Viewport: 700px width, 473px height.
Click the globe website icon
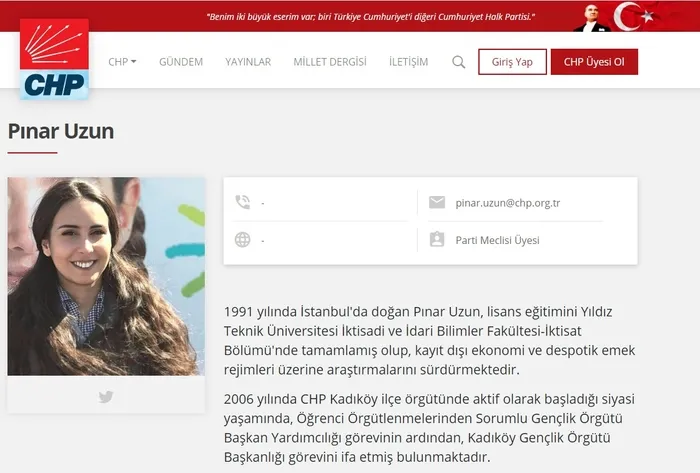(242, 240)
